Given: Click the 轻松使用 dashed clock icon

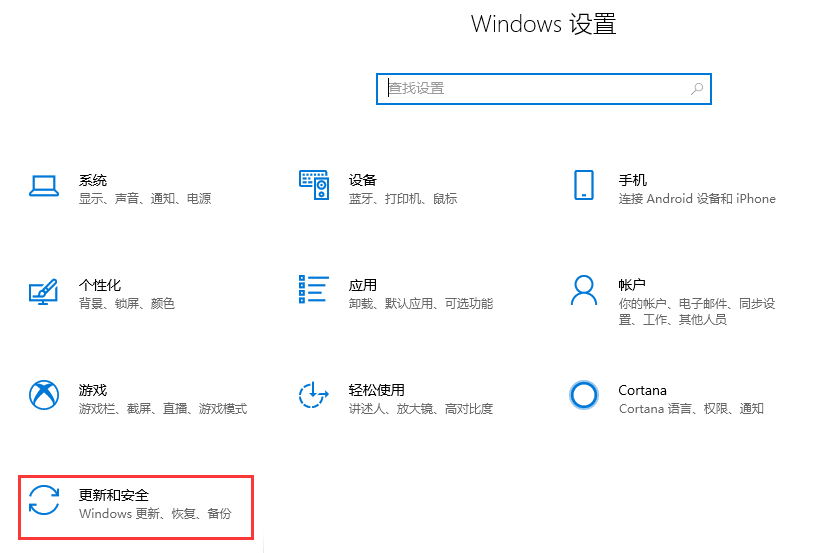Looking at the screenshot, I should [x=314, y=395].
